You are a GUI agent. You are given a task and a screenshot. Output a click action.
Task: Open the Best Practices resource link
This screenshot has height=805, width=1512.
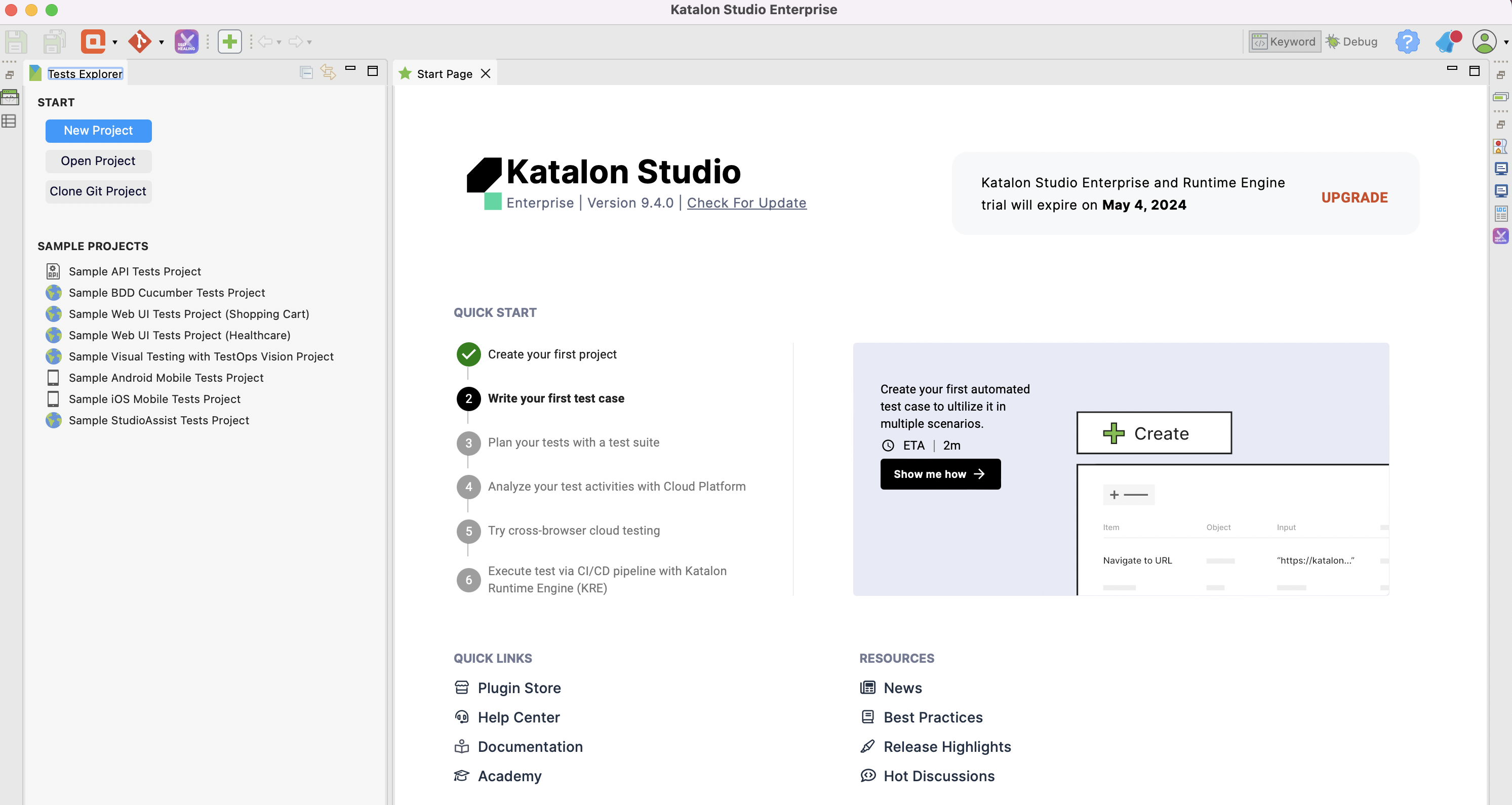922,717
